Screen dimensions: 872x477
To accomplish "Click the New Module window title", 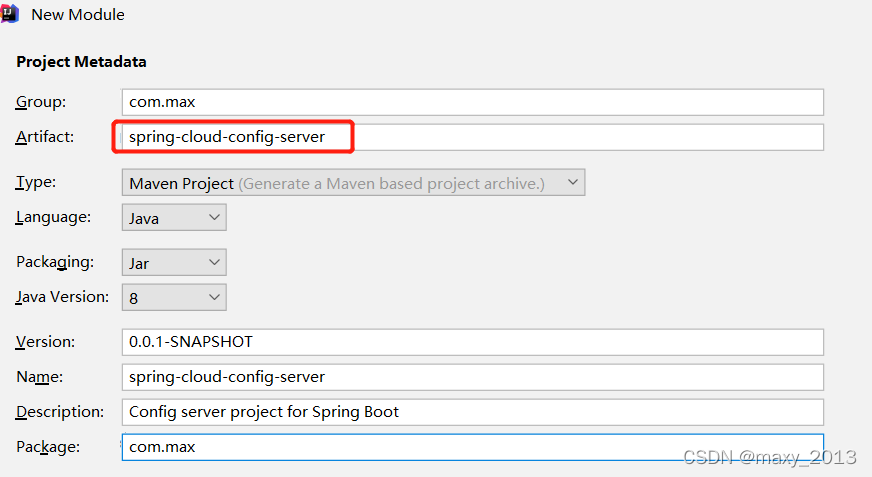I will pyautogui.click(x=78, y=14).
